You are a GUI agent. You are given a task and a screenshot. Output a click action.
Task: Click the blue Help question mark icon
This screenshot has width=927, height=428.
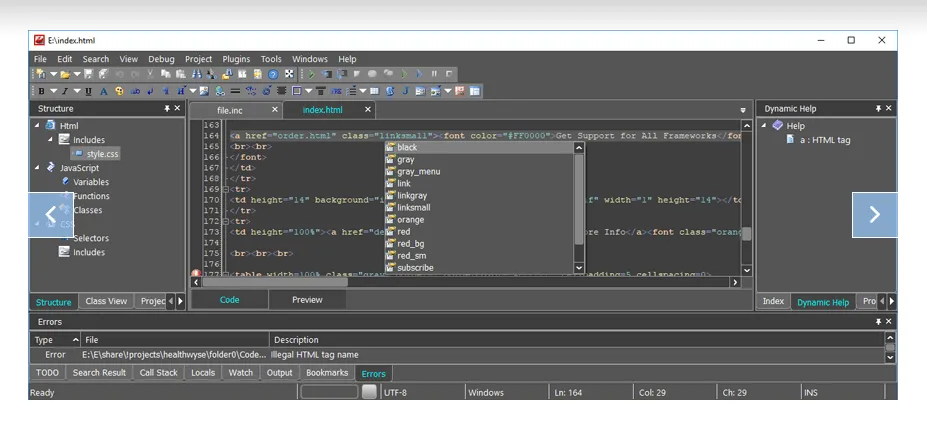click(x=273, y=74)
